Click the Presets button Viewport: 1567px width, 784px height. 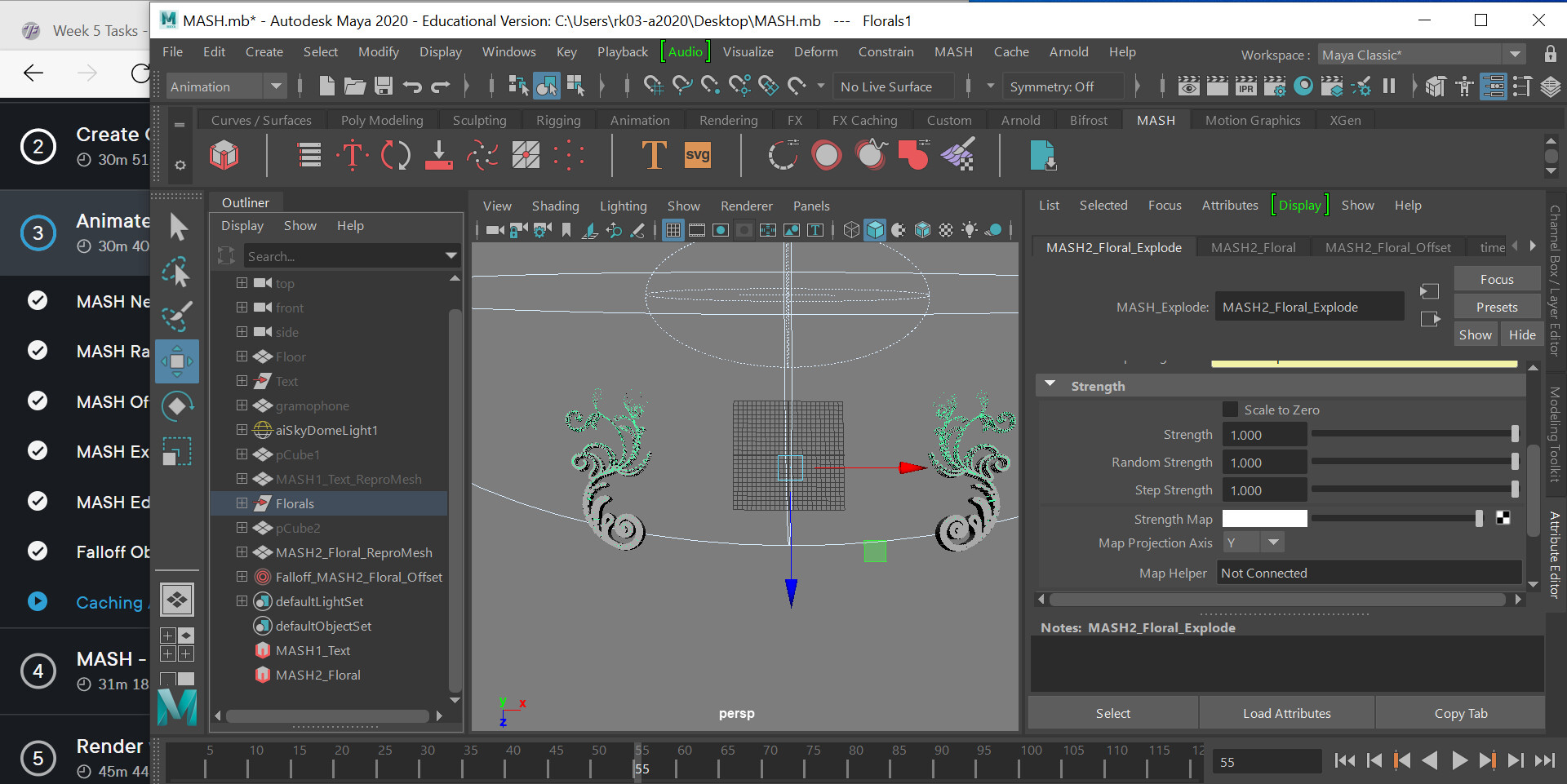point(1496,307)
